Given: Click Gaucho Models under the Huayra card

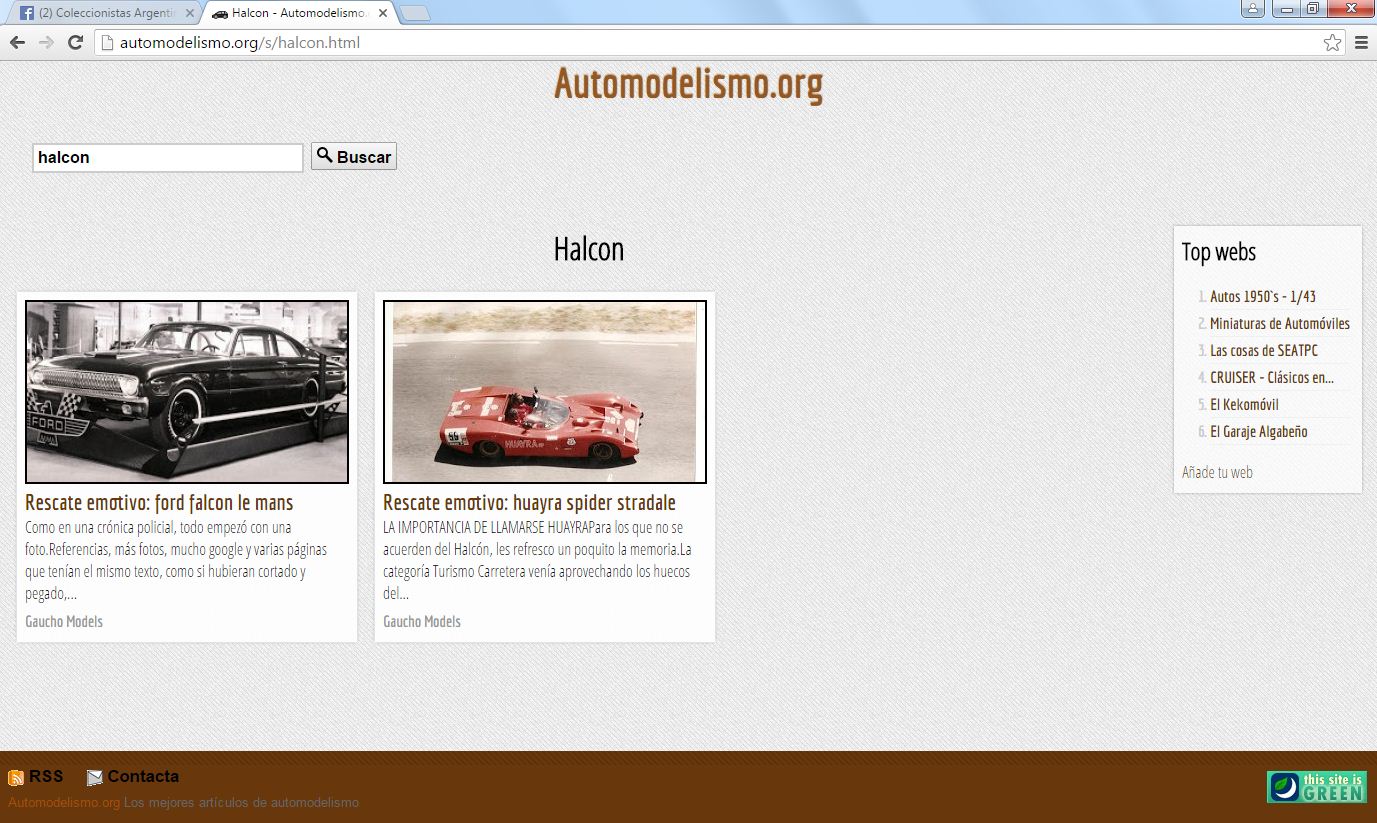Looking at the screenshot, I should (422, 621).
